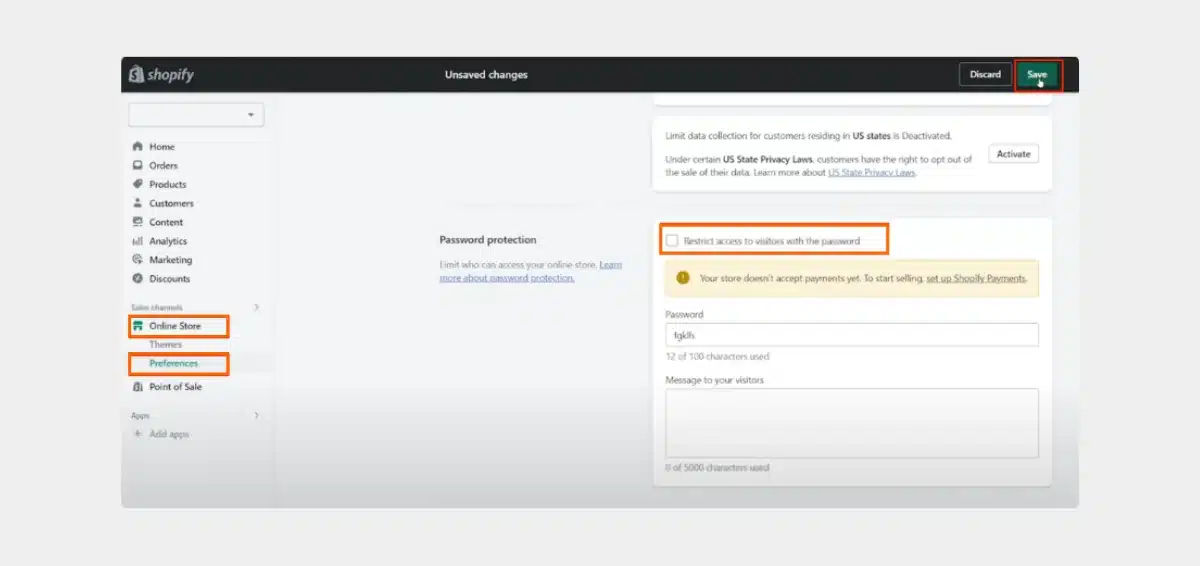
Task: Click the Customers person icon
Action: click(138, 203)
